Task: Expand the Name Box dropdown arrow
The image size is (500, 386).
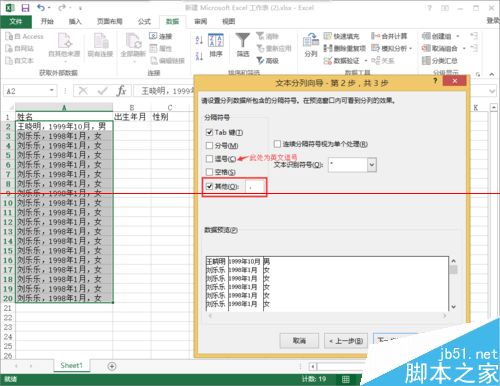Action: [52, 91]
